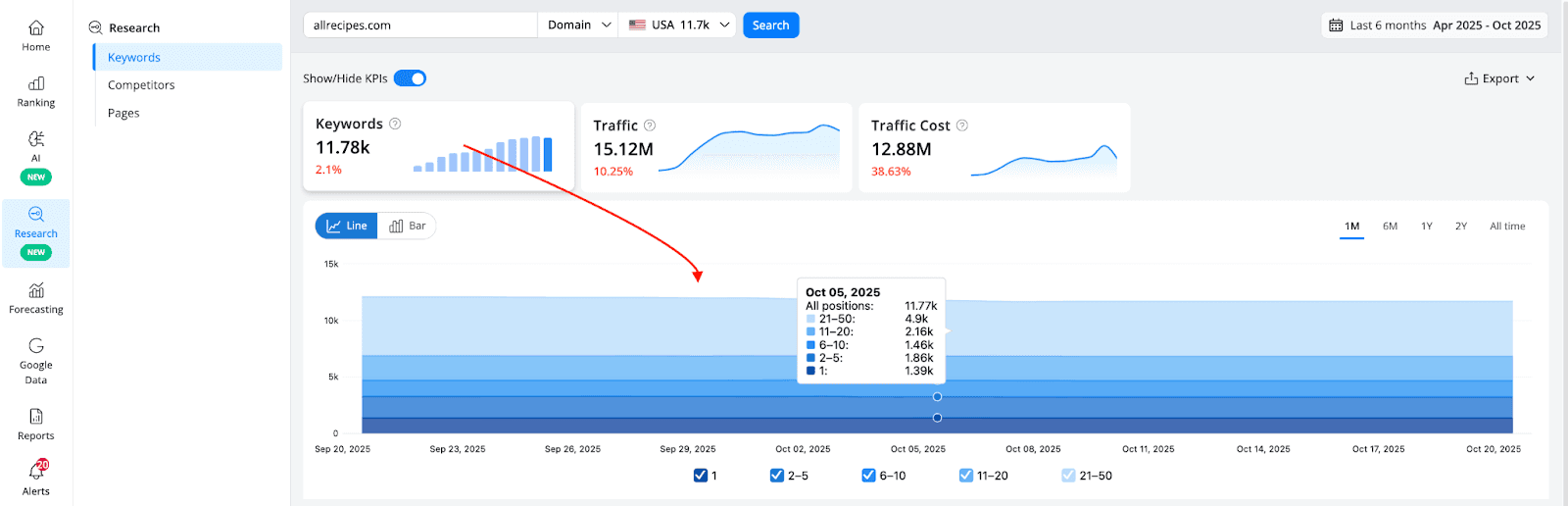Open the Last 6 months date range picker
Viewport: 1568px width, 506px height.
pos(1435,25)
